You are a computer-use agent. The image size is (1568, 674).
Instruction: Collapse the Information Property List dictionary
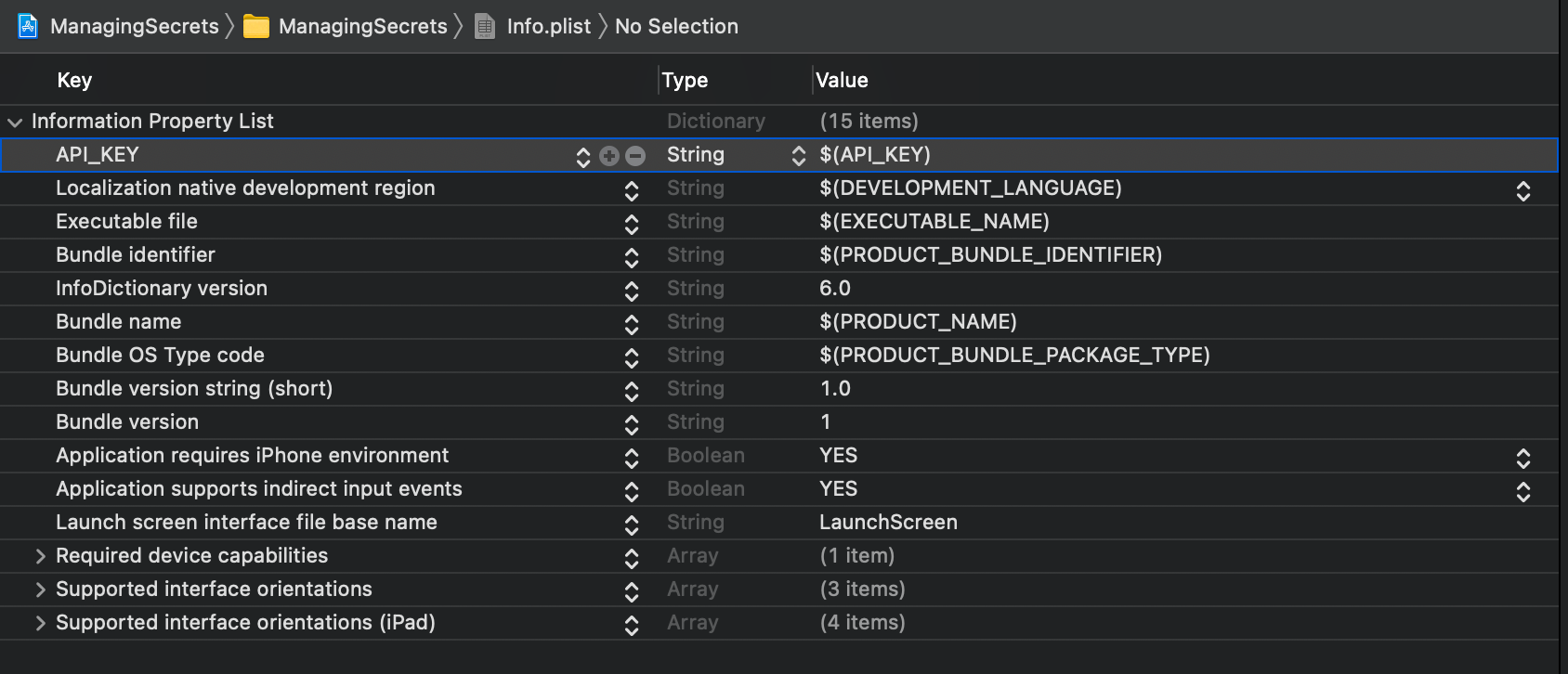(x=15, y=122)
